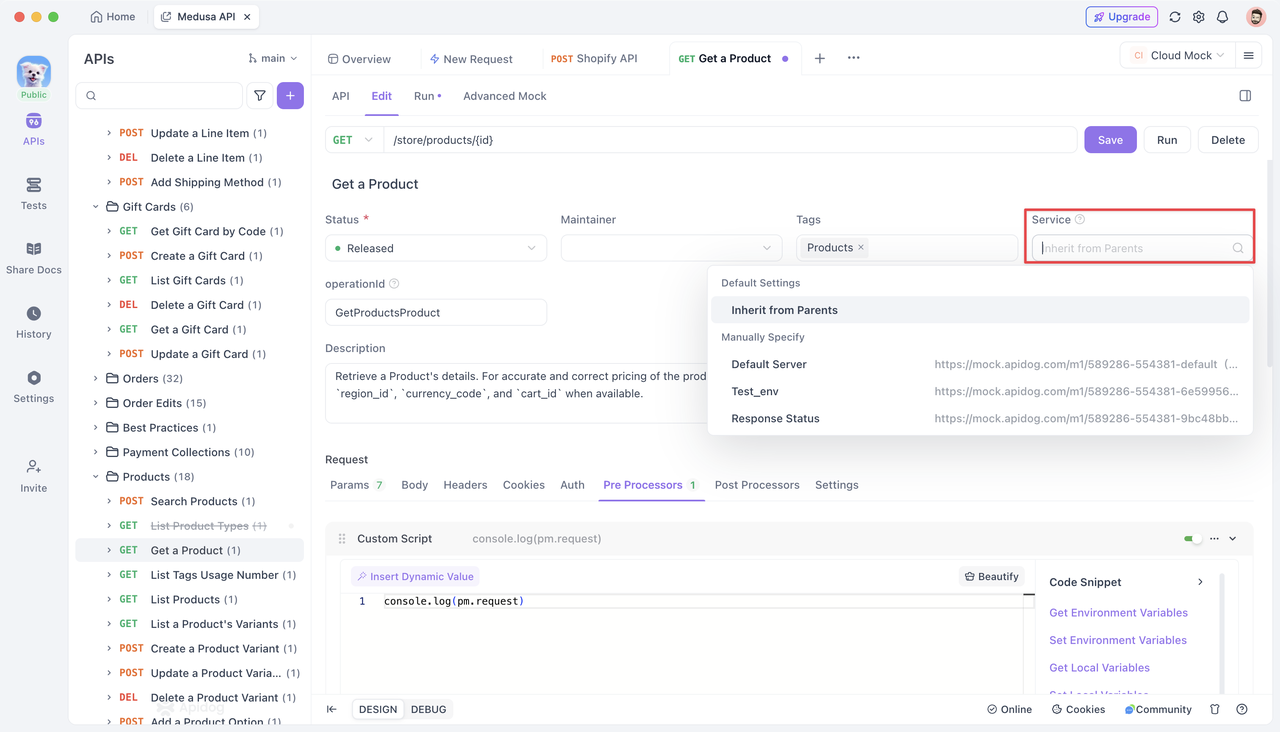Click the Service help question icon

[x=1080, y=219]
